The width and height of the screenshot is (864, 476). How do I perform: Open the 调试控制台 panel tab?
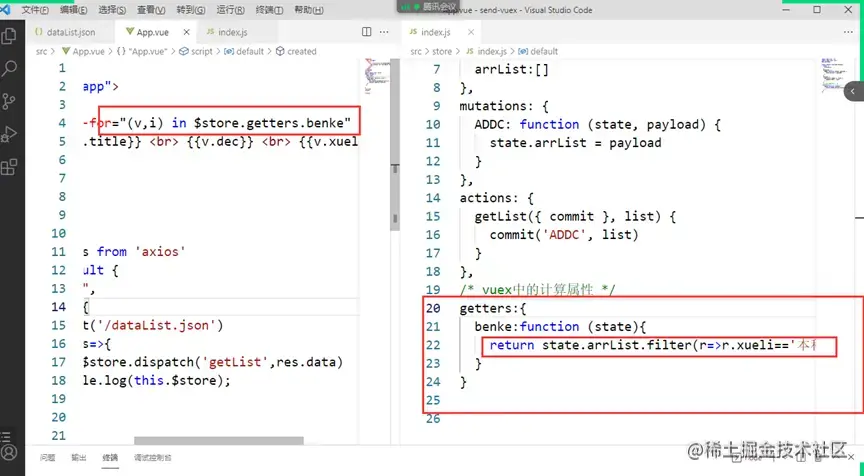[153, 457]
